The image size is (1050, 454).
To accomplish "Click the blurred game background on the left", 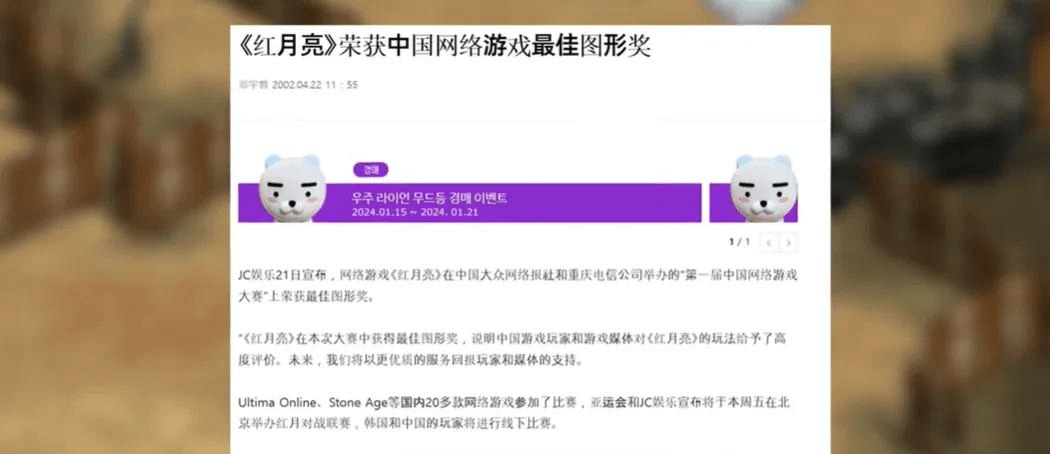I will coord(115,227).
